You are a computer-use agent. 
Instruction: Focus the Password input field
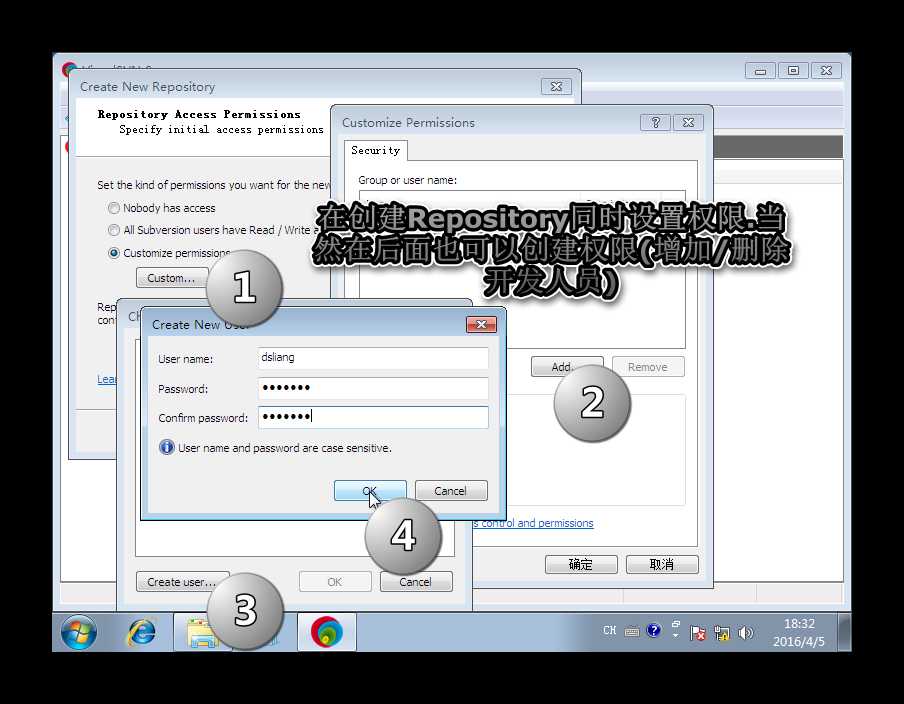[373, 387]
